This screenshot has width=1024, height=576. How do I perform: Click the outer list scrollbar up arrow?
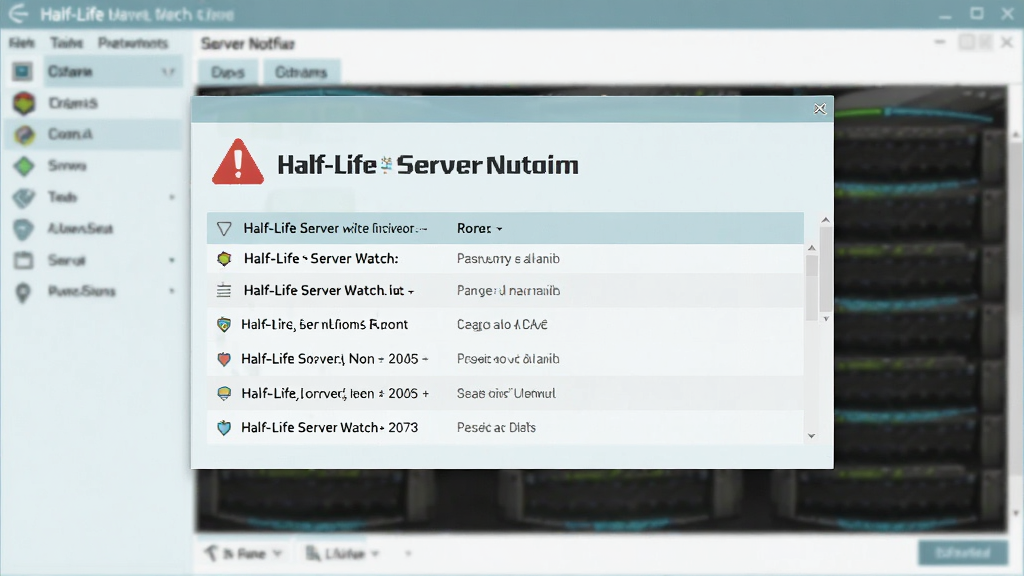(825, 220)
